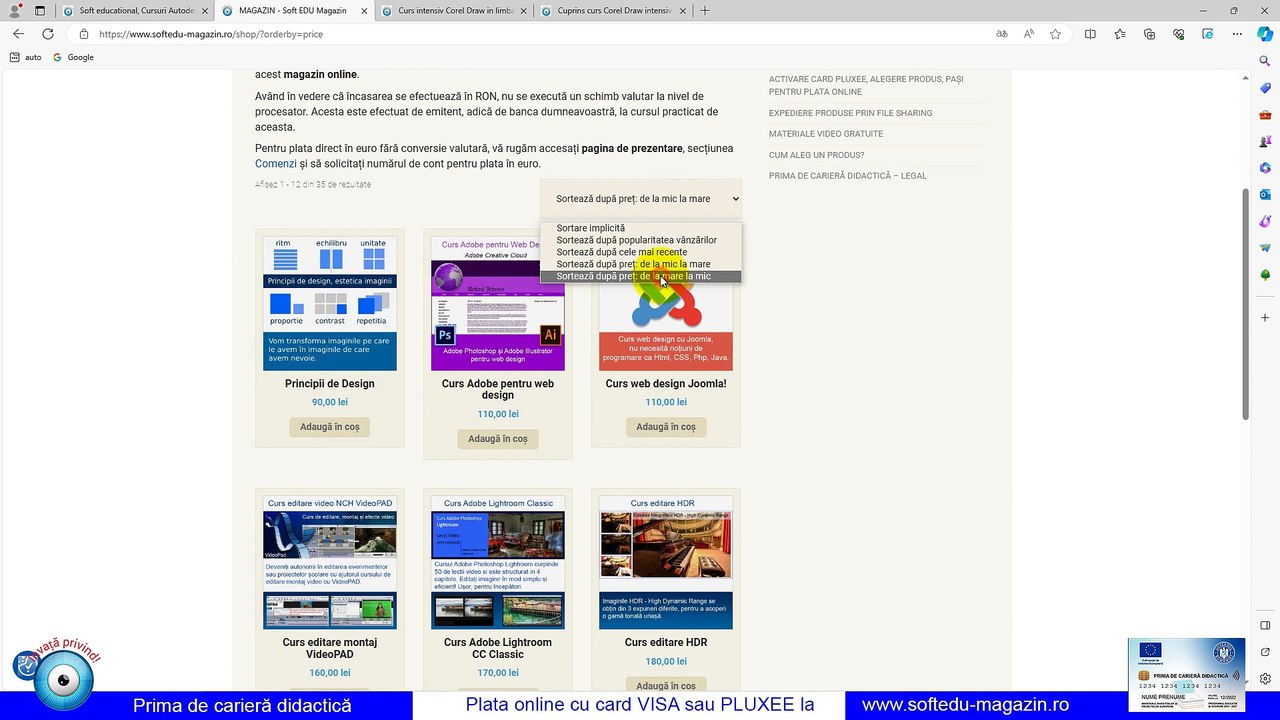Click 'Curs Adobe pentru web design' thumbnail
The width and height of the screenshot is (1280, 720).
tap(498, 304)
